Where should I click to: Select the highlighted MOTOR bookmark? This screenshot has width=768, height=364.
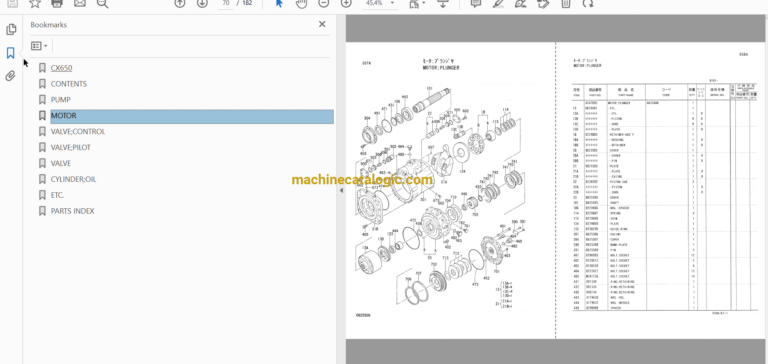point(192,116)
